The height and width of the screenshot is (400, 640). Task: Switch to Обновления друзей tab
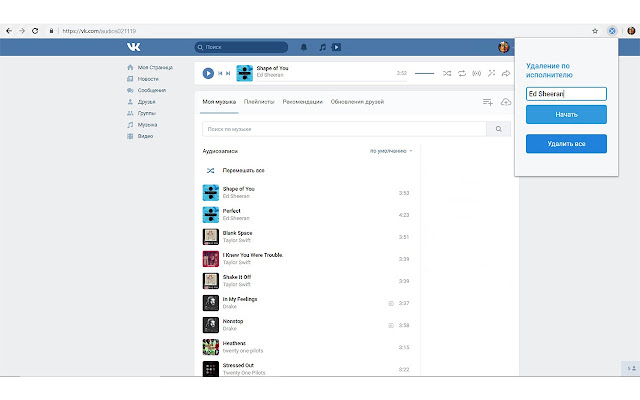click(357, 102)
